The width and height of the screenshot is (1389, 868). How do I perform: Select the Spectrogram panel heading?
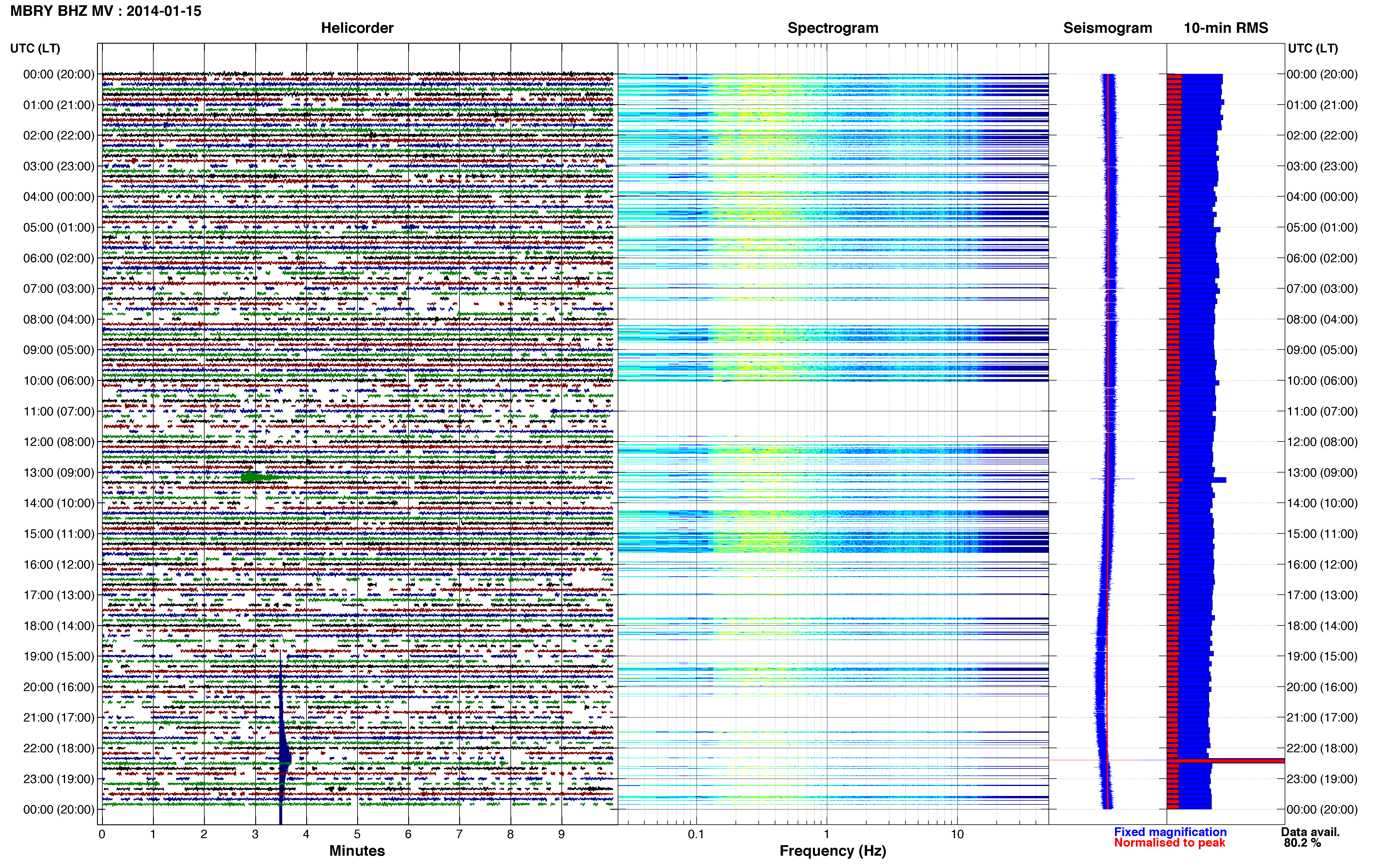(x=833, y=28)
